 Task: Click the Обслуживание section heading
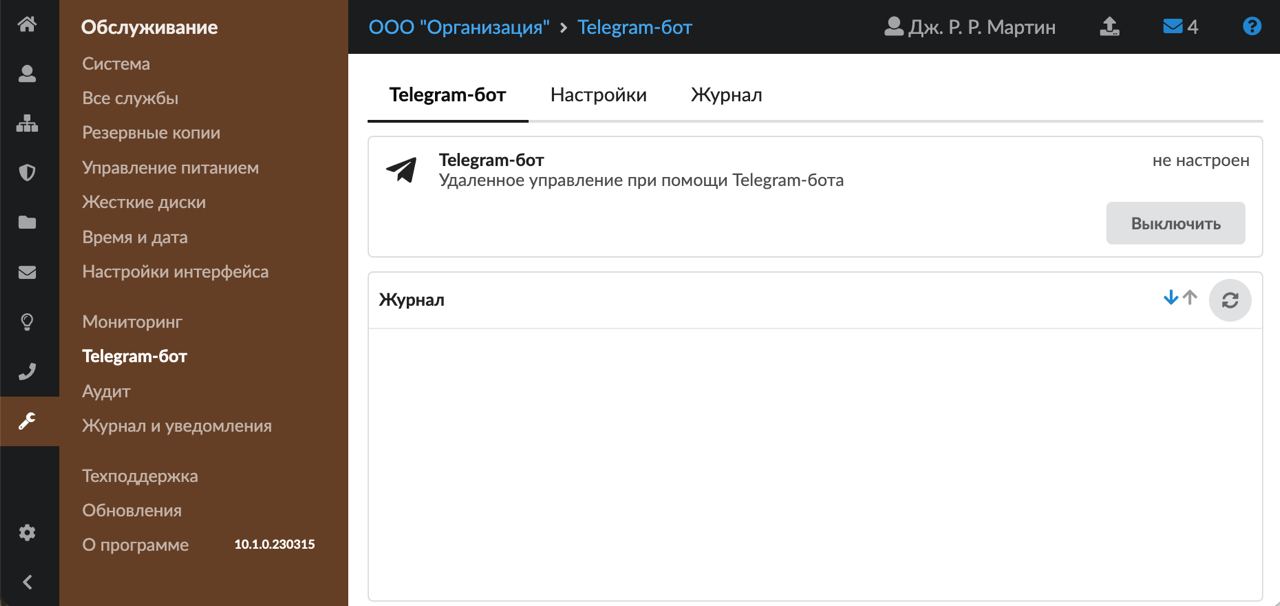tap(149, 28)
